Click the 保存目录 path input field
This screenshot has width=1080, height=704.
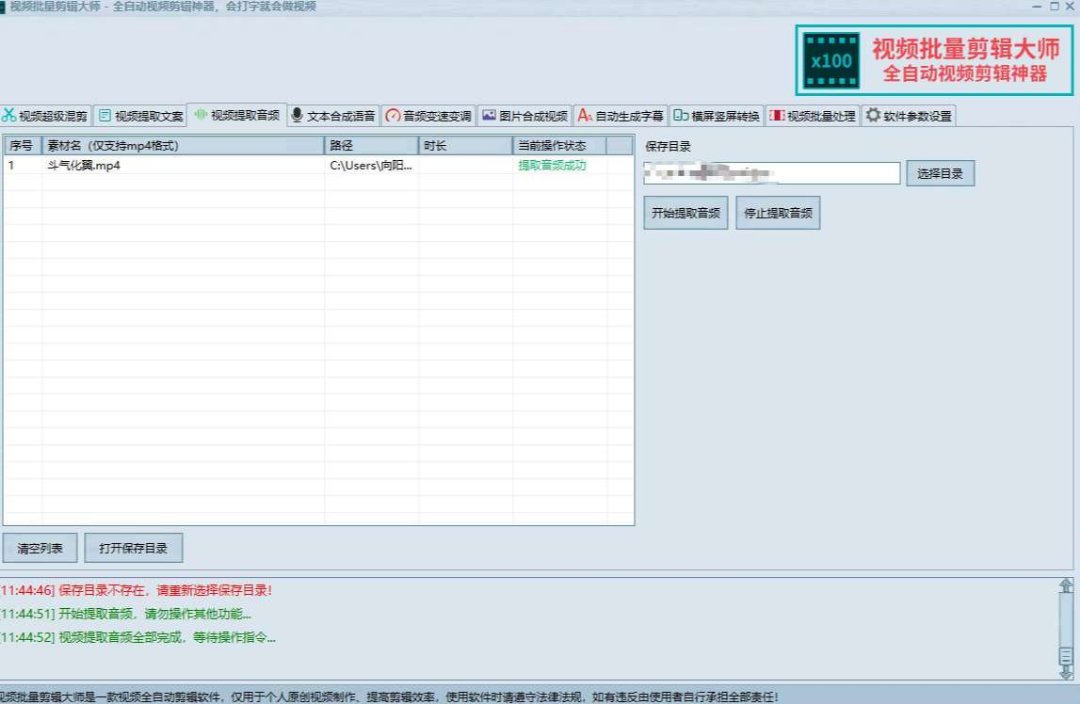(771, 173)
